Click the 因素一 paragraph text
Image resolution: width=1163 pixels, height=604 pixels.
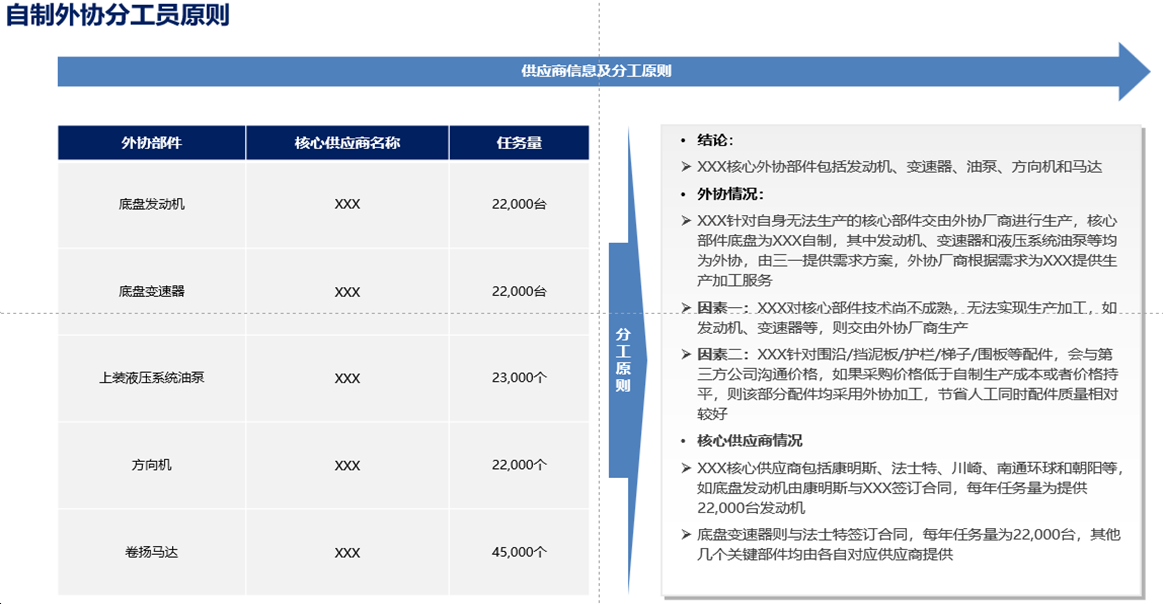tap(906, 318)
